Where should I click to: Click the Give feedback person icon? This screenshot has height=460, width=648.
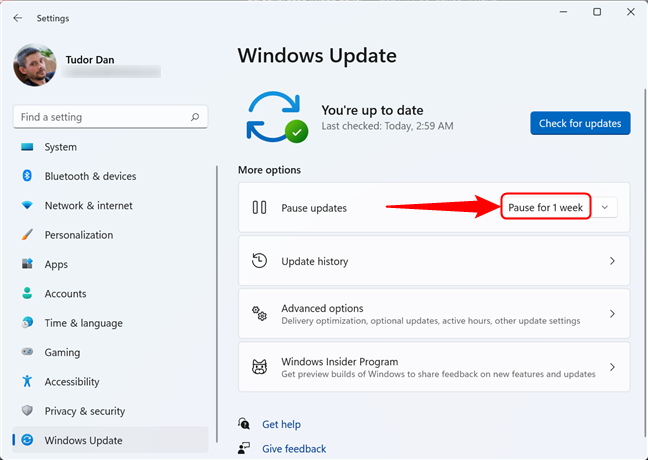point(244,448)
